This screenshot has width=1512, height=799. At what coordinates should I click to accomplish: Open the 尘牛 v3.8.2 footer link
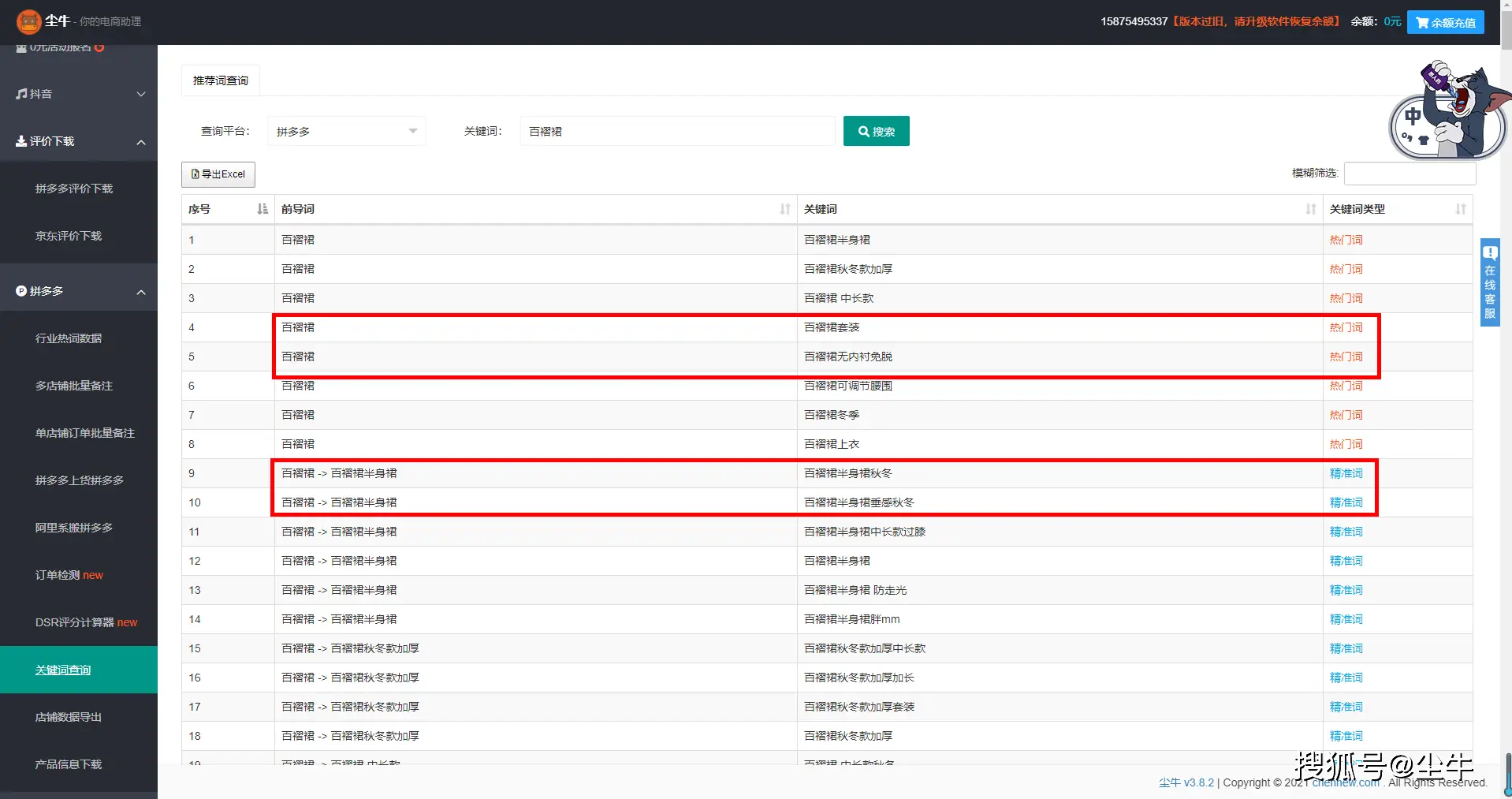pyautogui.click(x=1186, y=782)
